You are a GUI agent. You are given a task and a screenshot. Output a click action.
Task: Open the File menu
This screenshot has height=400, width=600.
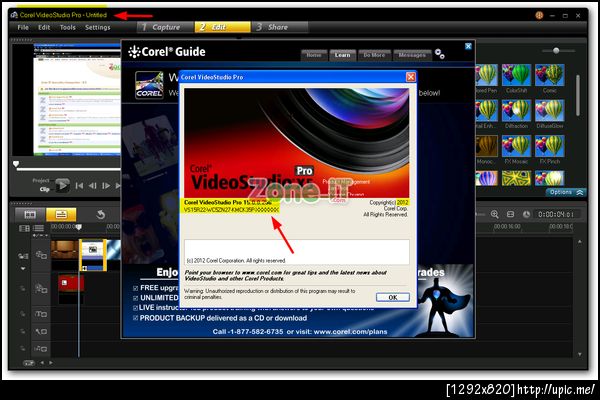point(23,27)
